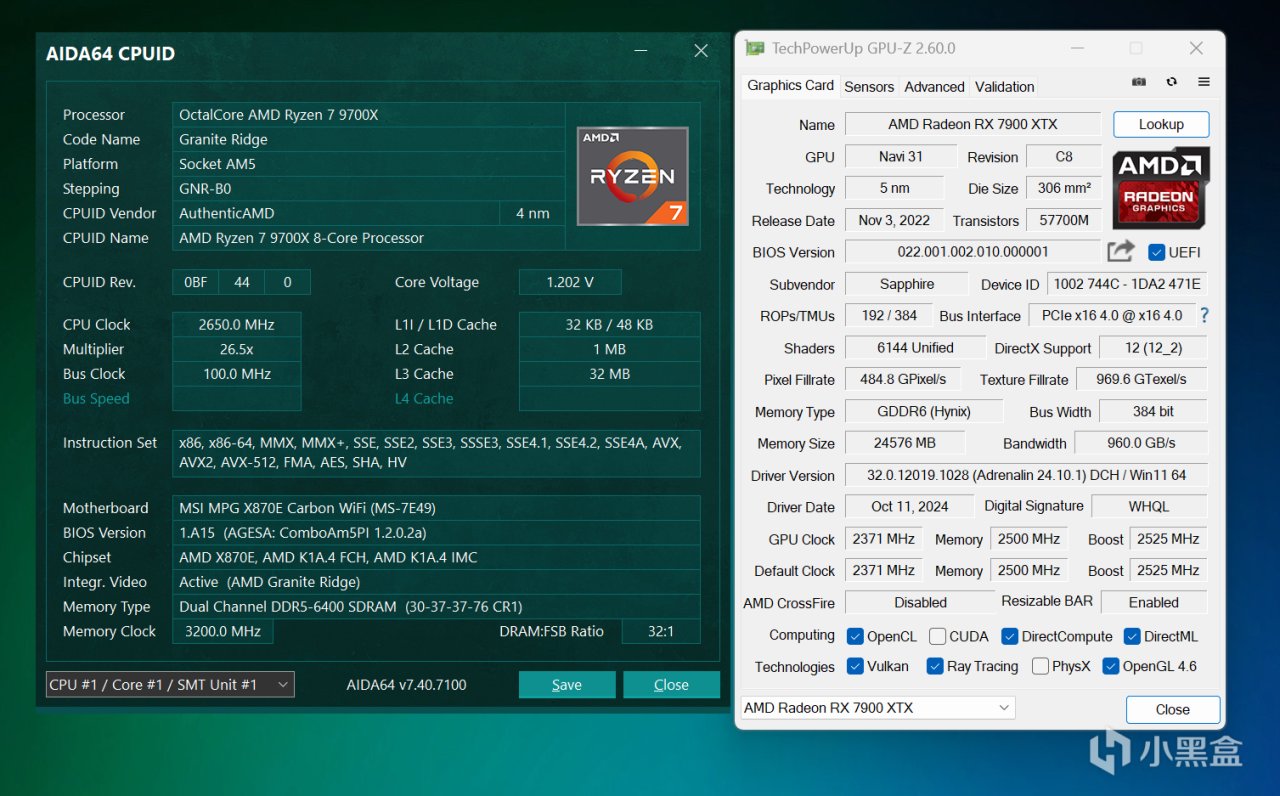
Task: Open the graphics card selector dropdown in GPU-Z
Action: pyautogui.click(x=877, y=707)
